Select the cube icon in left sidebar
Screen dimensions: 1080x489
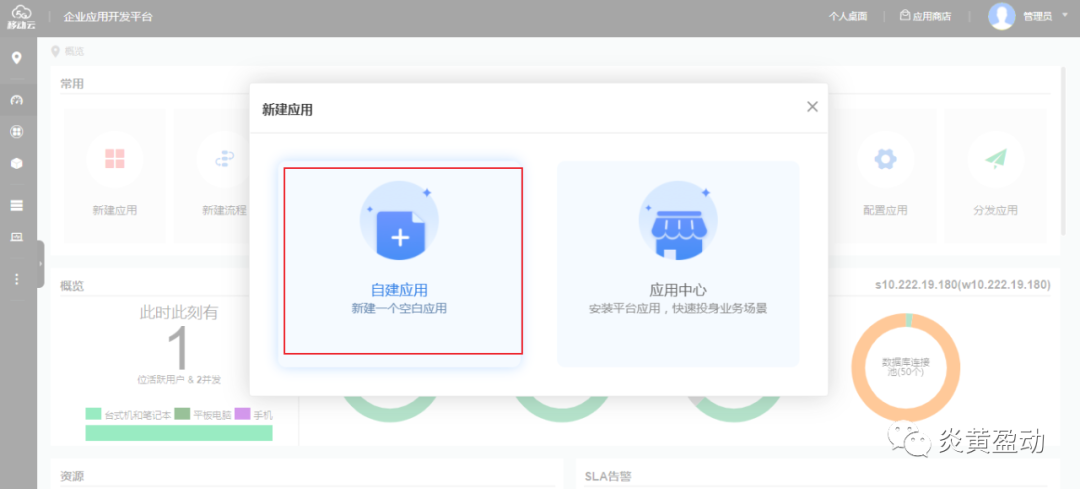(x=16, y=163)
